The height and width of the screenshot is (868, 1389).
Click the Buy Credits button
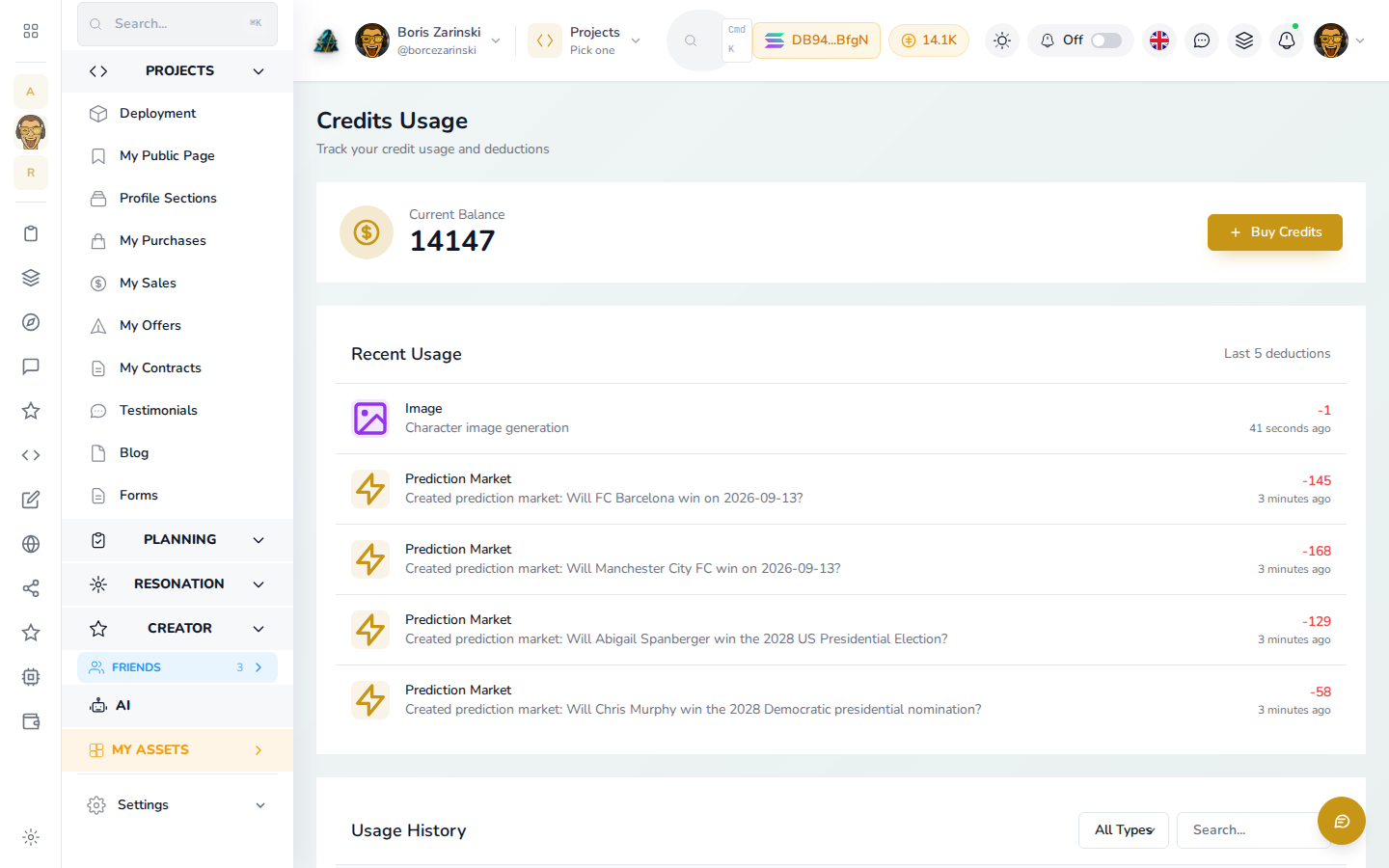(1274, 232)
